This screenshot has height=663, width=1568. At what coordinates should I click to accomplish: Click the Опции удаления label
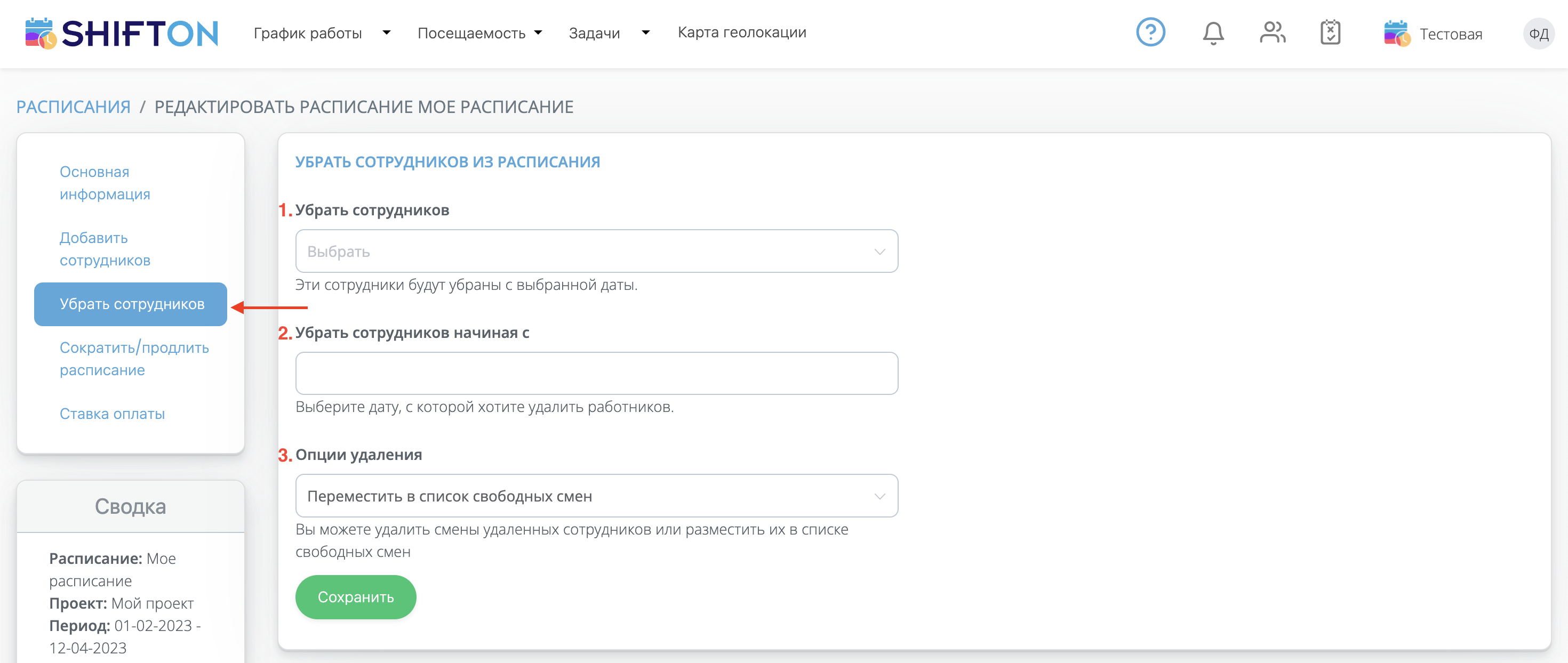pyautogui.click(x=358, y=455)
